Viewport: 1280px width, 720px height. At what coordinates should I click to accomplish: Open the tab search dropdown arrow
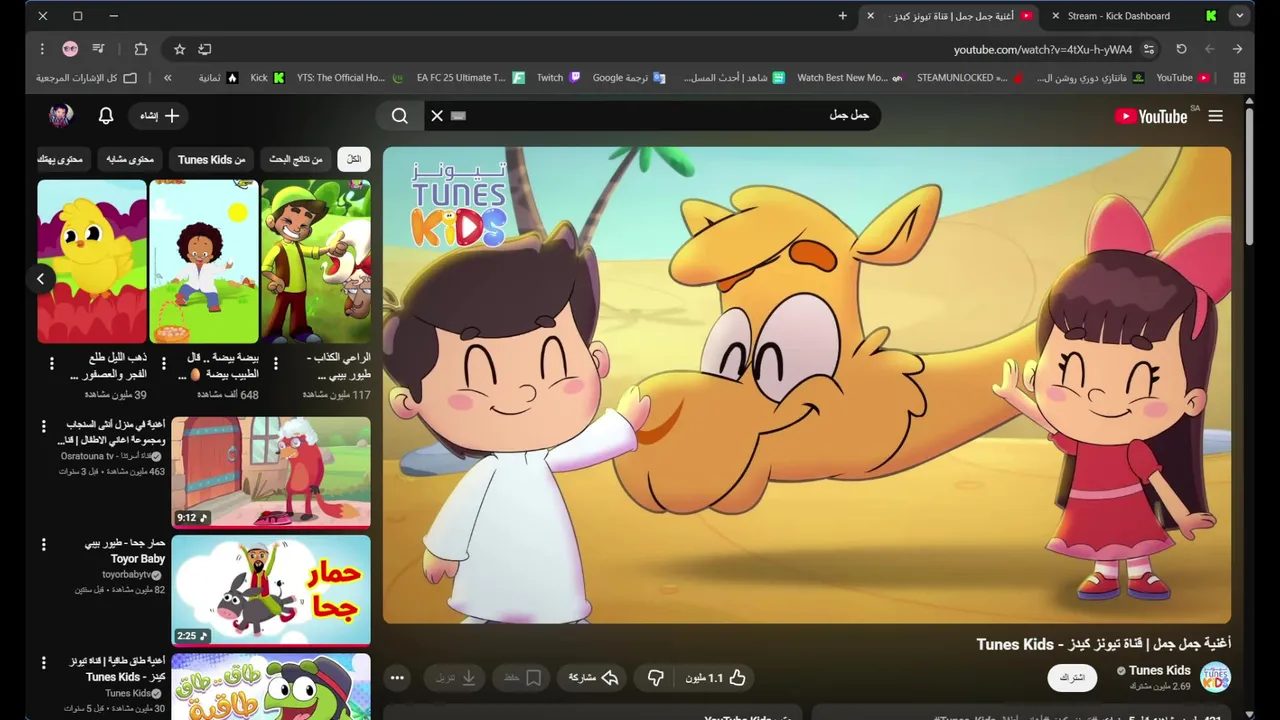pos(1240,16)
